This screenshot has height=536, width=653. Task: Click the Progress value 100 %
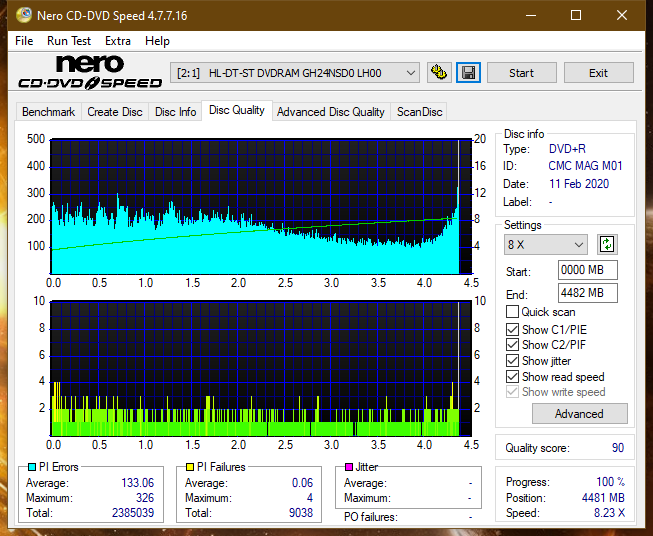(x=611, y=482)
